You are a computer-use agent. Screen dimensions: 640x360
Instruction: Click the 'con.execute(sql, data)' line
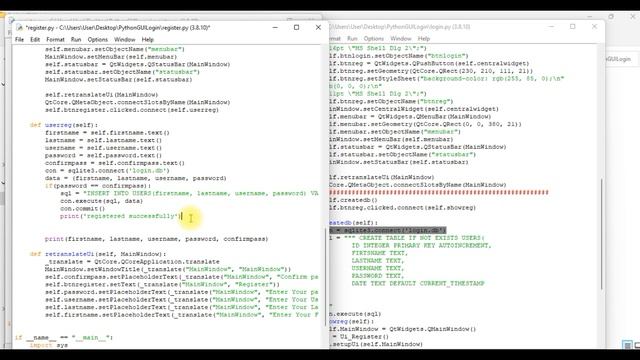(101, 201)
